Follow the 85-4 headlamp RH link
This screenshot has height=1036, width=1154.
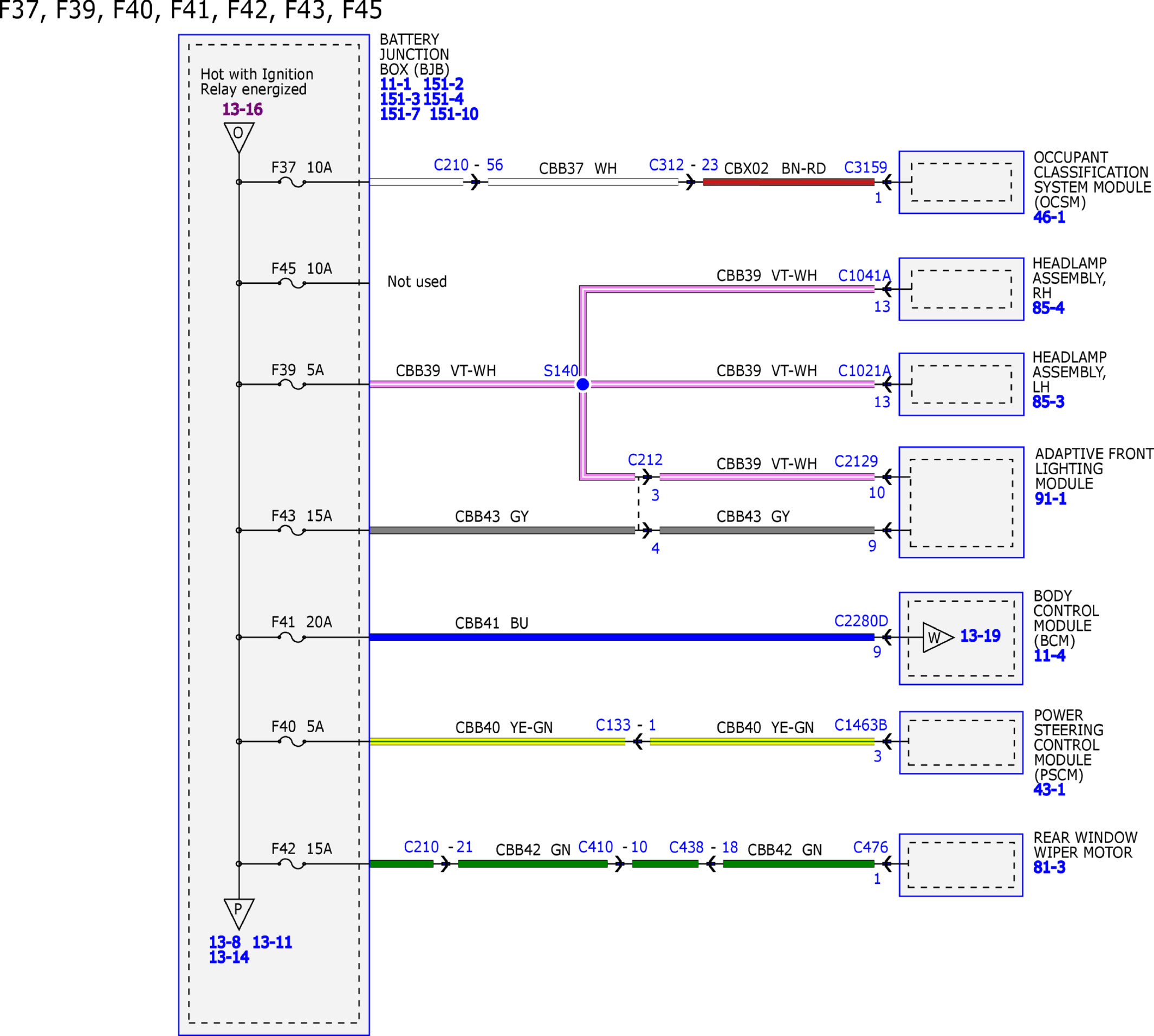coord(1047,308)
